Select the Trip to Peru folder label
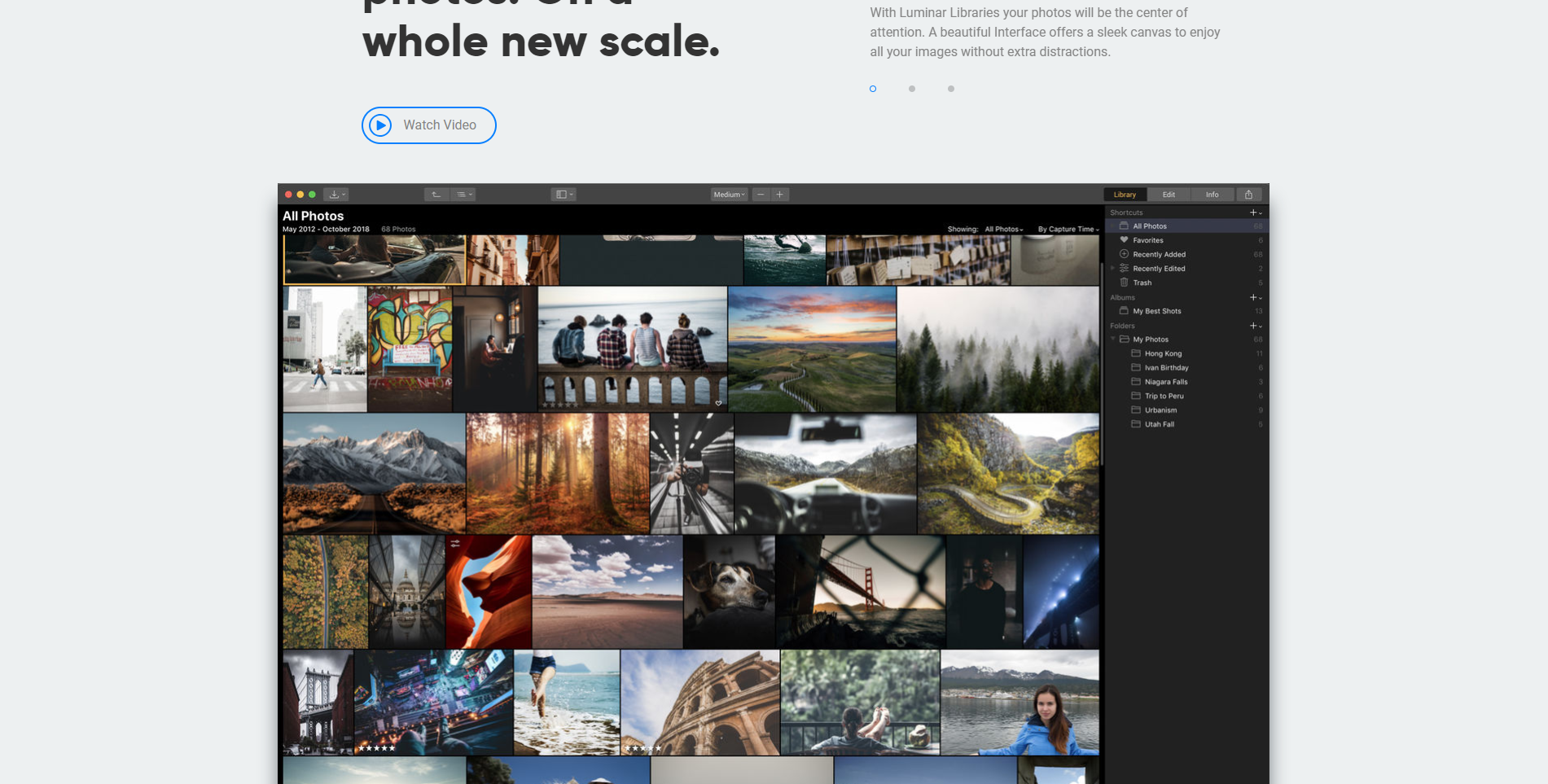The width and height of the screenshot is (1548, 784). tap(1164, 396)
